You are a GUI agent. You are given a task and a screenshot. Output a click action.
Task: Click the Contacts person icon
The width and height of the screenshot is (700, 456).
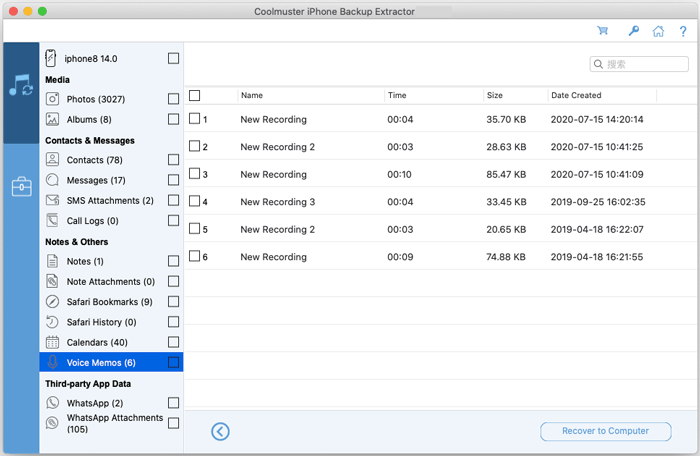[x=52, y=159]
